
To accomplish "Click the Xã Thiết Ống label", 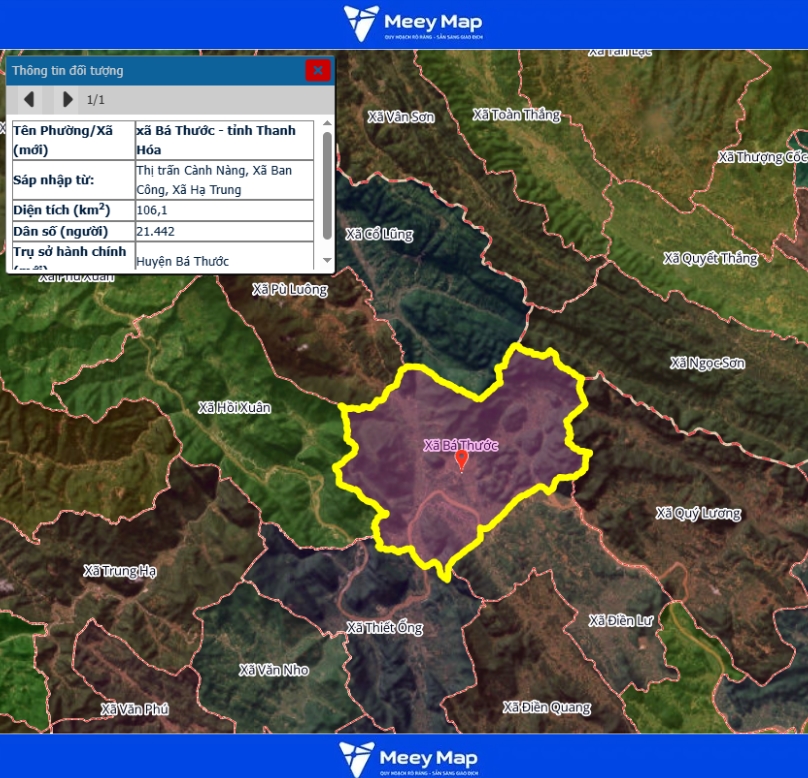I will [384, 628].
